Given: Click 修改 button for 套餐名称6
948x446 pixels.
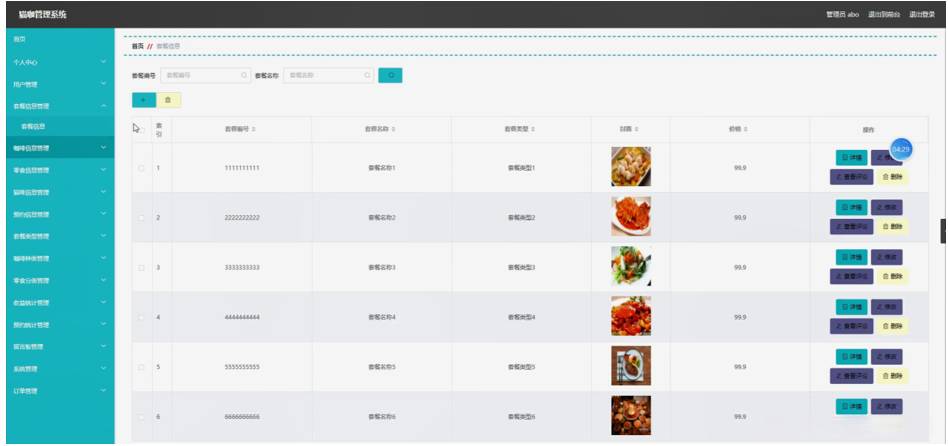Looking at the screenshot, I should tap(886, 407).
